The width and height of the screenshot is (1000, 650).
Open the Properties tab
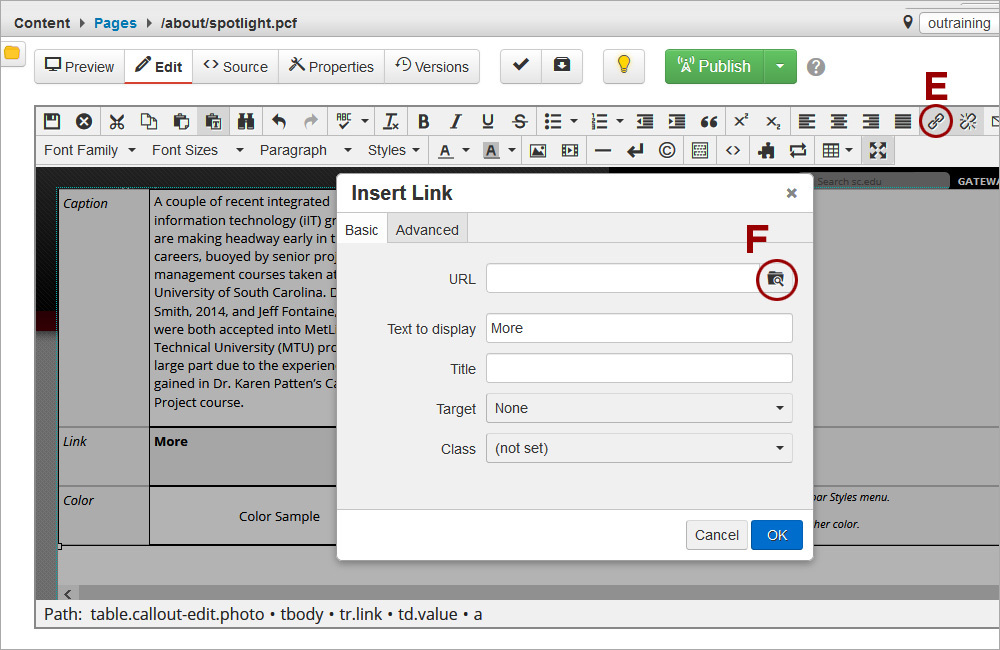pos(331,66)
